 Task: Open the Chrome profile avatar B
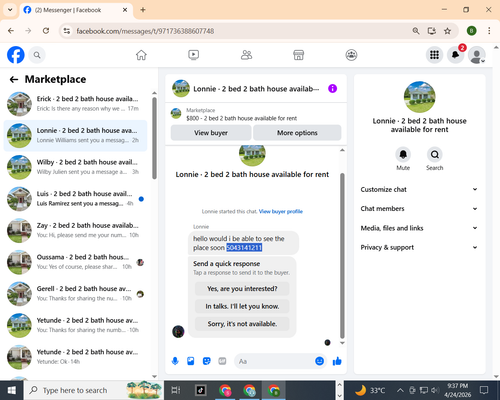click(471, 31)
